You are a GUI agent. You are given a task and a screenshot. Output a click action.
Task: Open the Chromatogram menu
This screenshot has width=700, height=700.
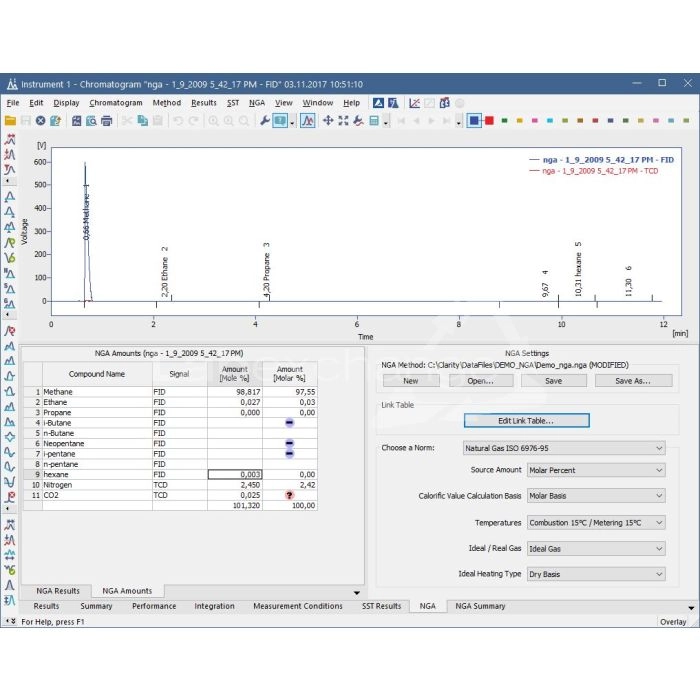click(115, 103)
